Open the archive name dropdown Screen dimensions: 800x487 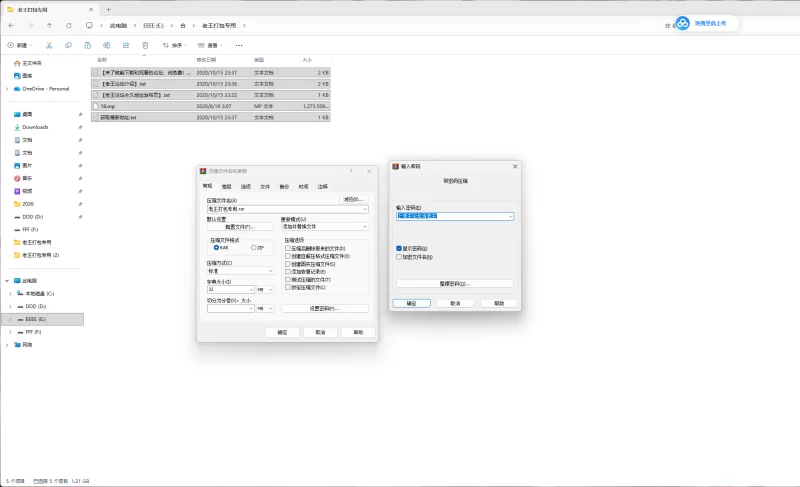point(365,209)
